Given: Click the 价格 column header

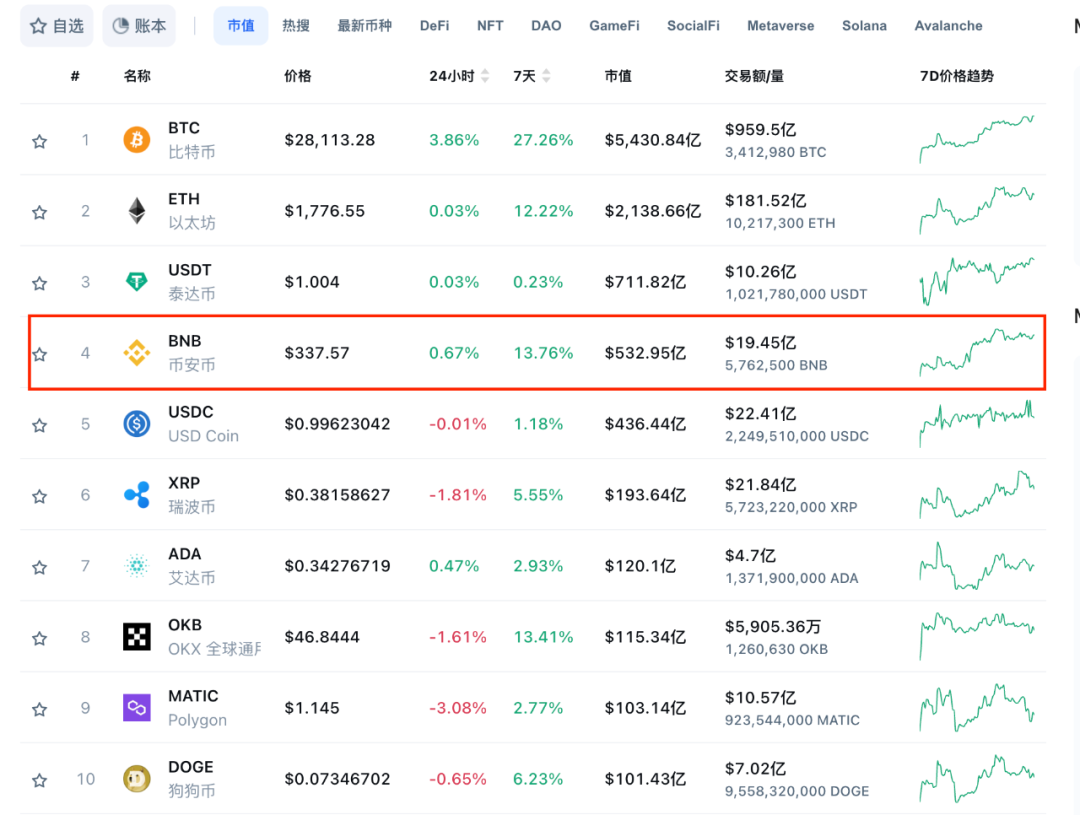Looking at the screenshot, I should [298, 76].
